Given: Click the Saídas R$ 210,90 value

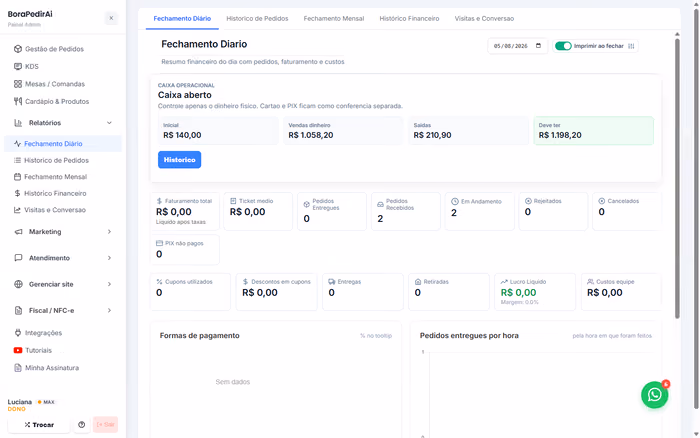Looking at the screenshot, I should point(432,135).
